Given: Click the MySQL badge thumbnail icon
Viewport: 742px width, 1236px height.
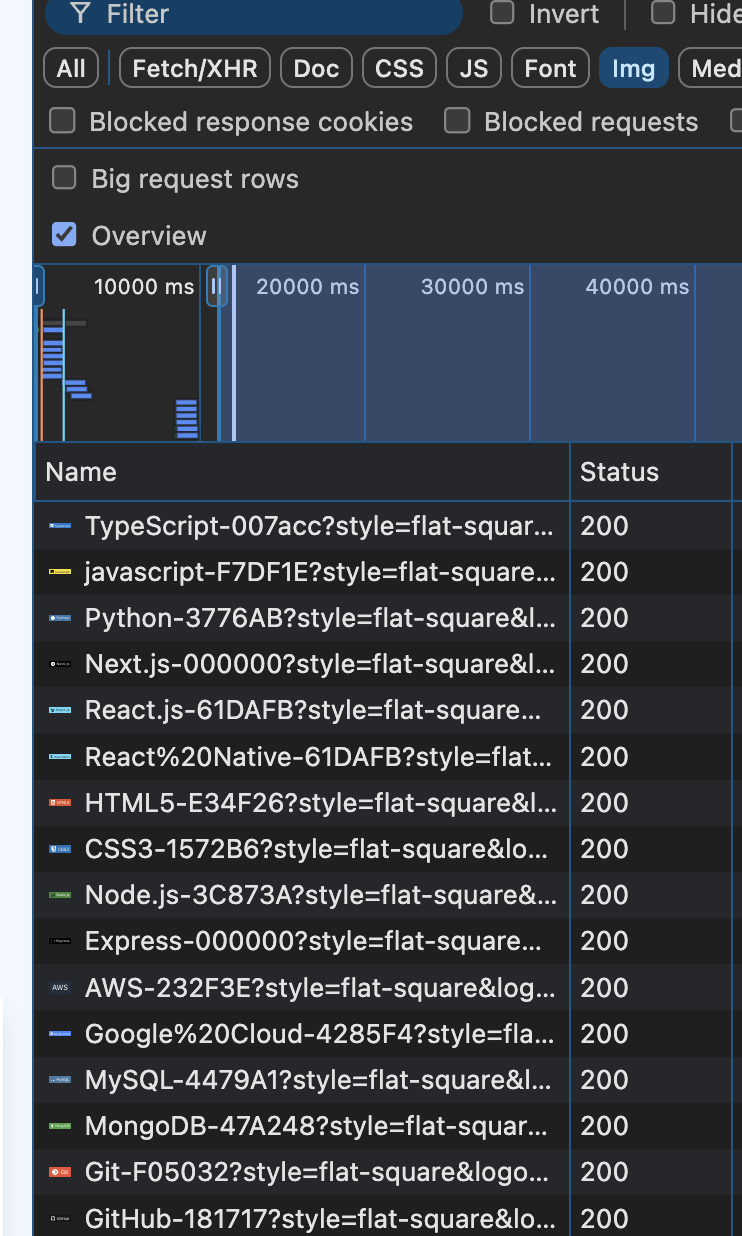Looking at the screenshot, I should pyautogui.click(x=60, y=1080).
